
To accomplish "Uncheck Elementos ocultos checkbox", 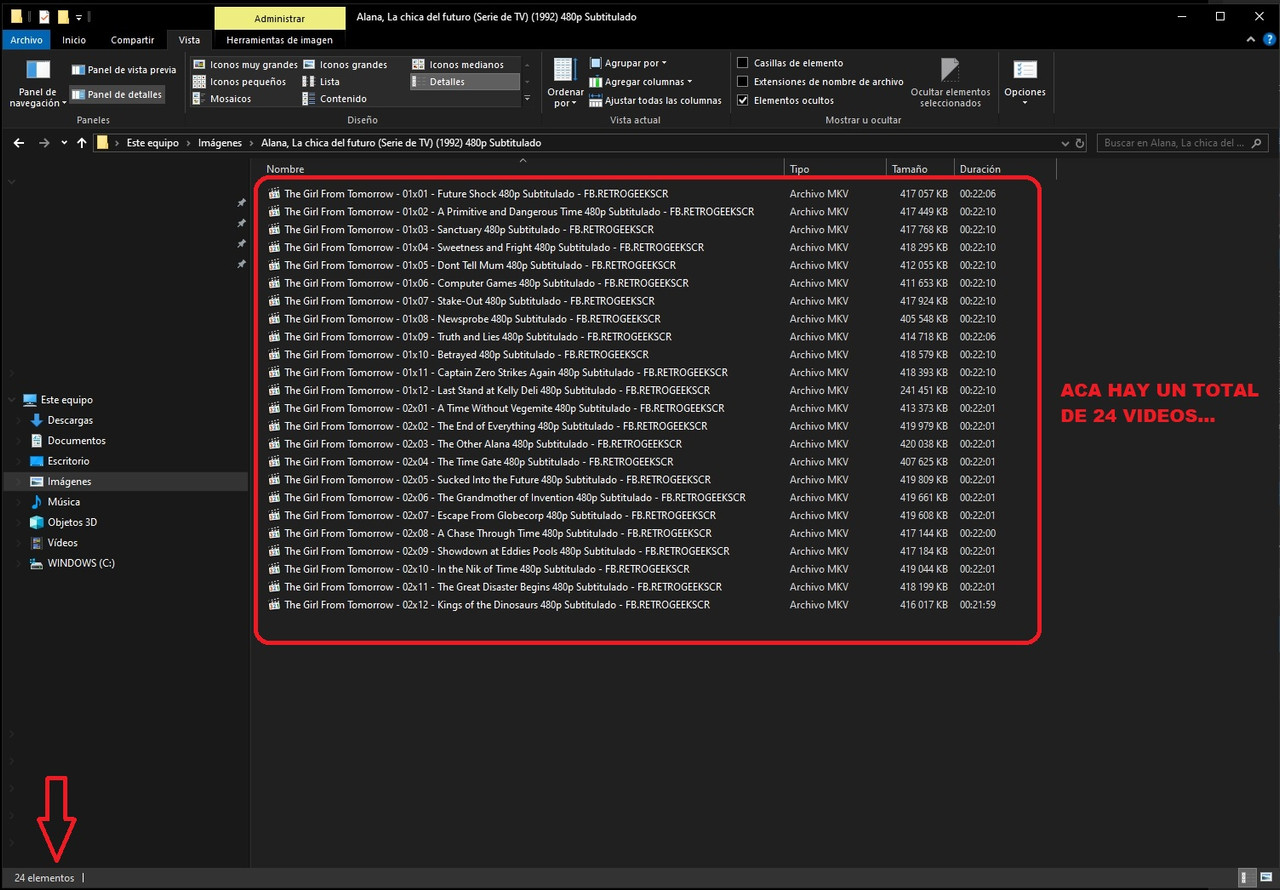I will click(743, 100).
